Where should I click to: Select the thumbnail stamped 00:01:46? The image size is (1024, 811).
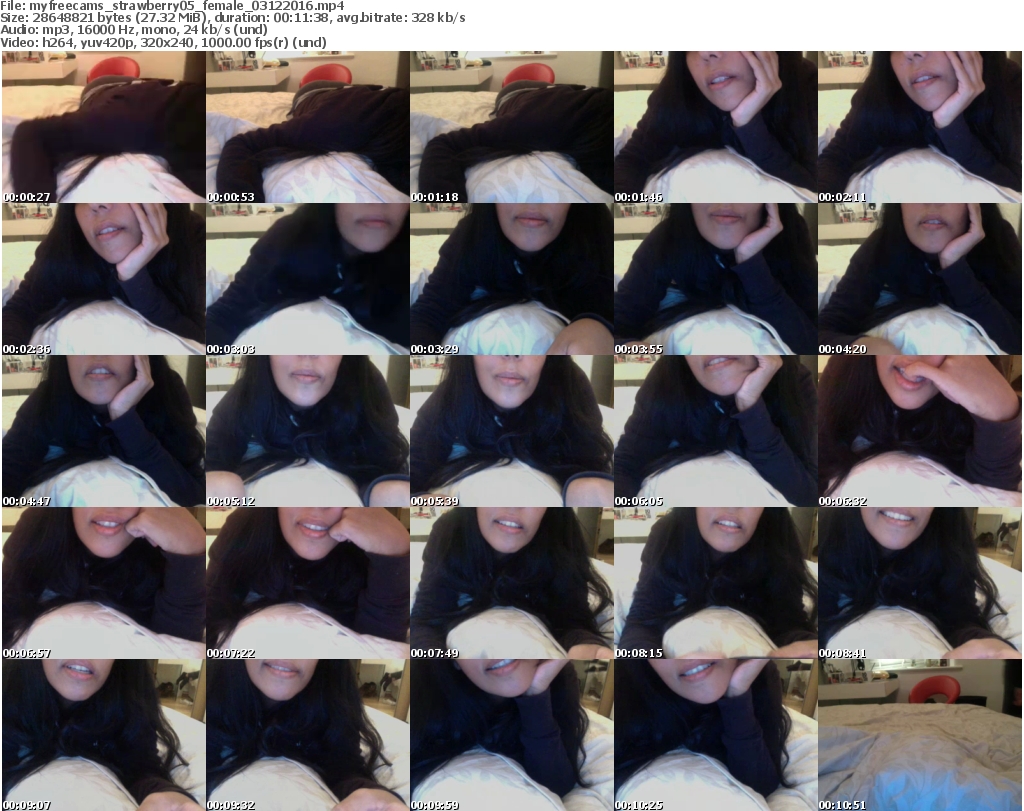click(x=716, y=127)
